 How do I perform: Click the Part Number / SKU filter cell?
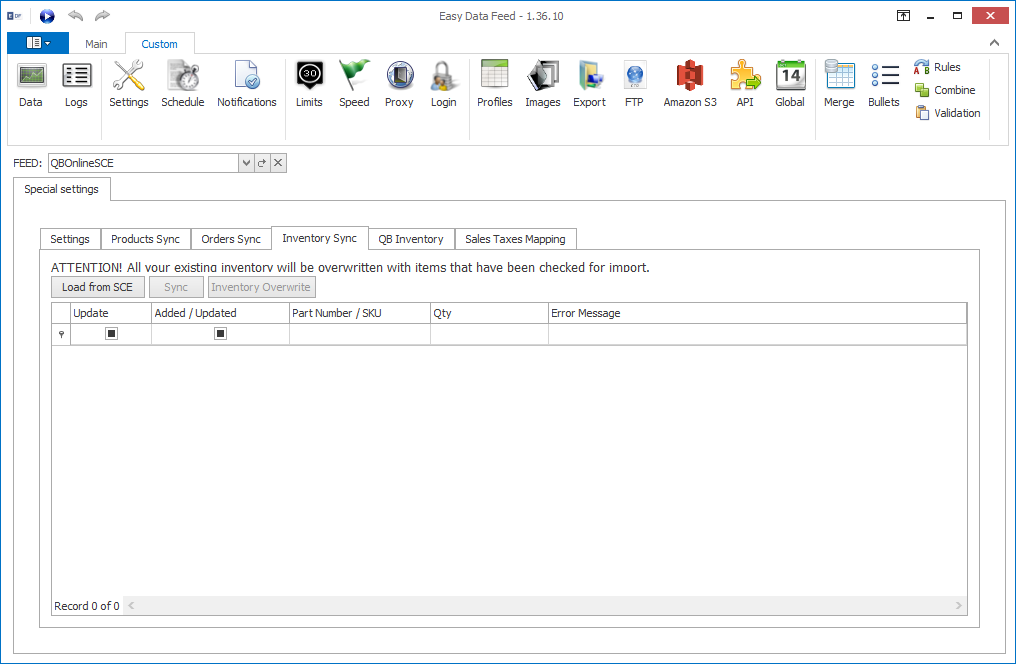point(360,334)
